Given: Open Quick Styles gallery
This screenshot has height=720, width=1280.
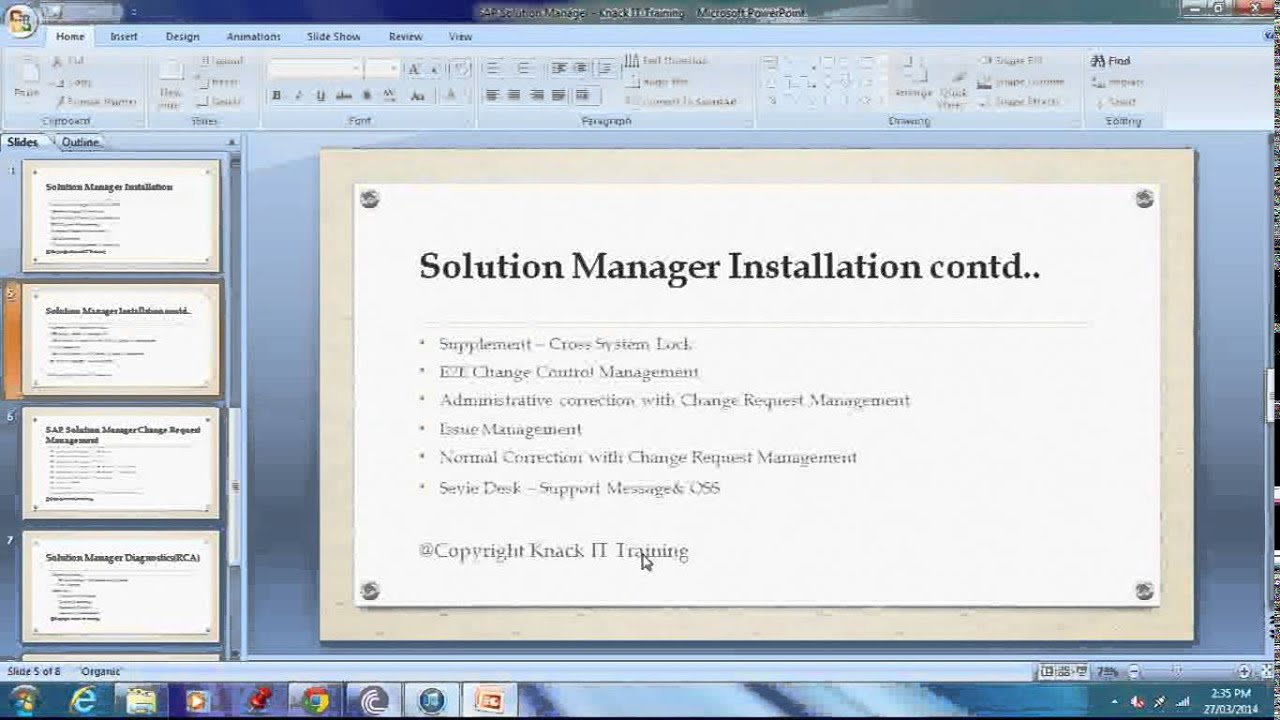Looking at the screenshot, I should pyautogui.click(x=953, y=86).
